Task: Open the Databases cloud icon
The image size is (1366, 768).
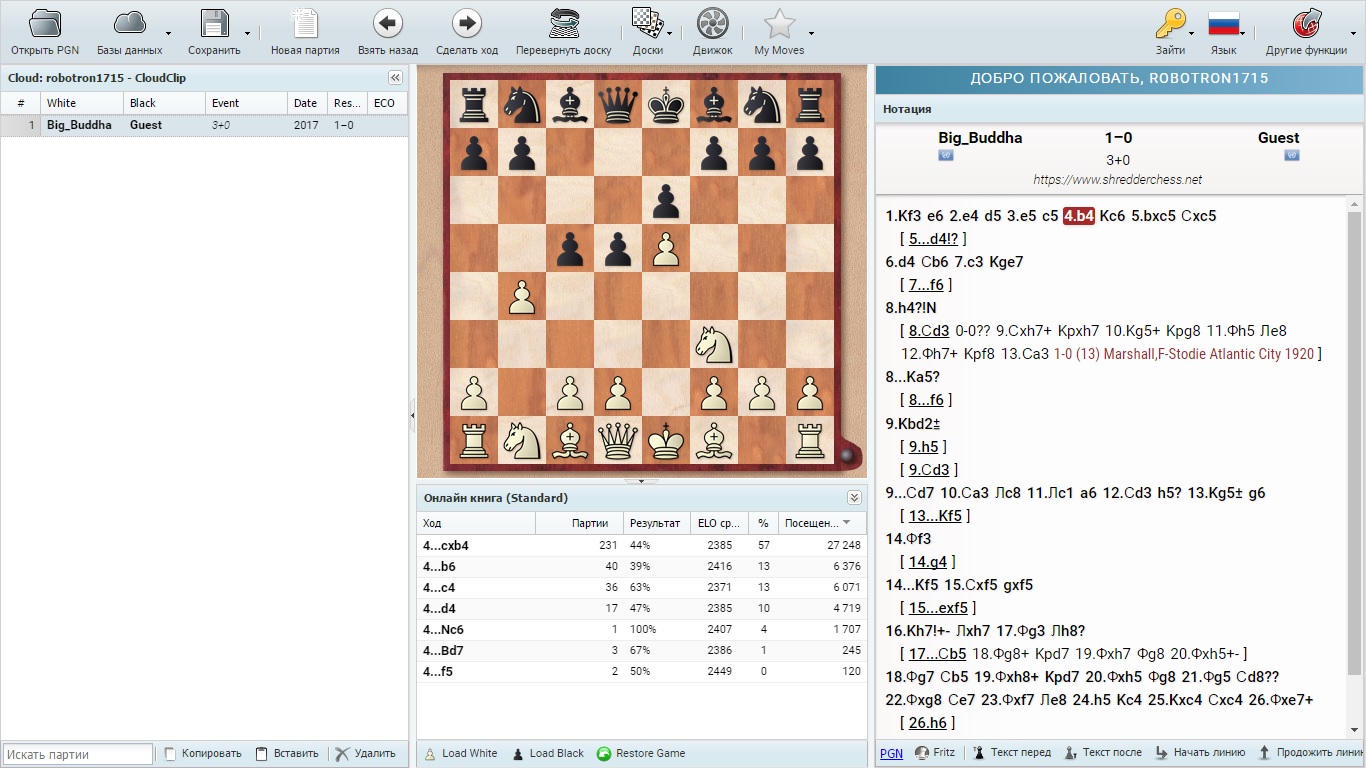Action: point(130,24)
